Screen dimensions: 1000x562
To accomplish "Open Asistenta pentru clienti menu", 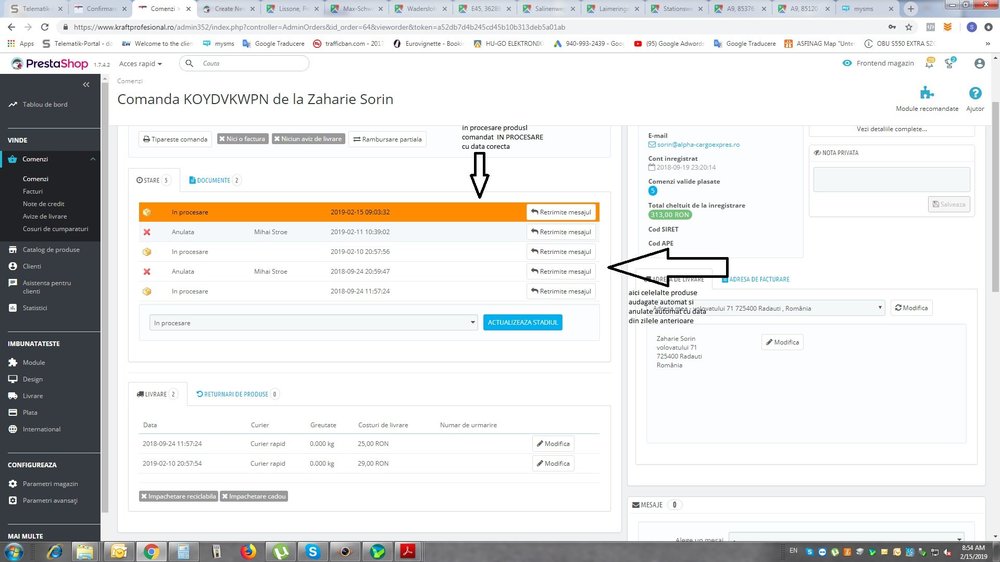I will pyautogui.click(x=47, y=286).
